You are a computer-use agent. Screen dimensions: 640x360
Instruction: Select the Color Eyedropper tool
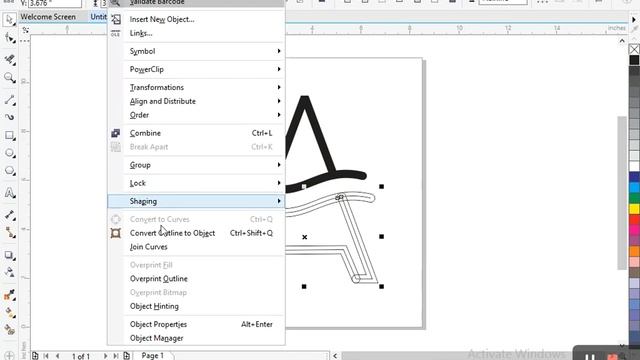pos(9,295)
